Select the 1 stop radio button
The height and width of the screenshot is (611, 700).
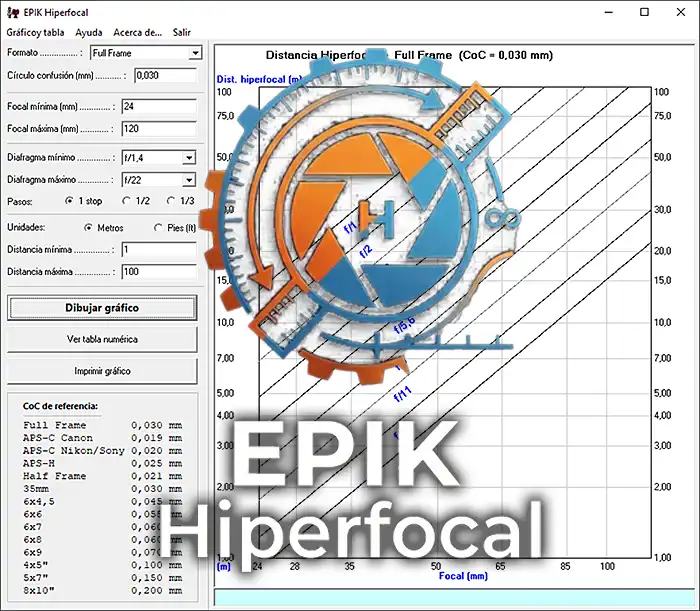69,201
